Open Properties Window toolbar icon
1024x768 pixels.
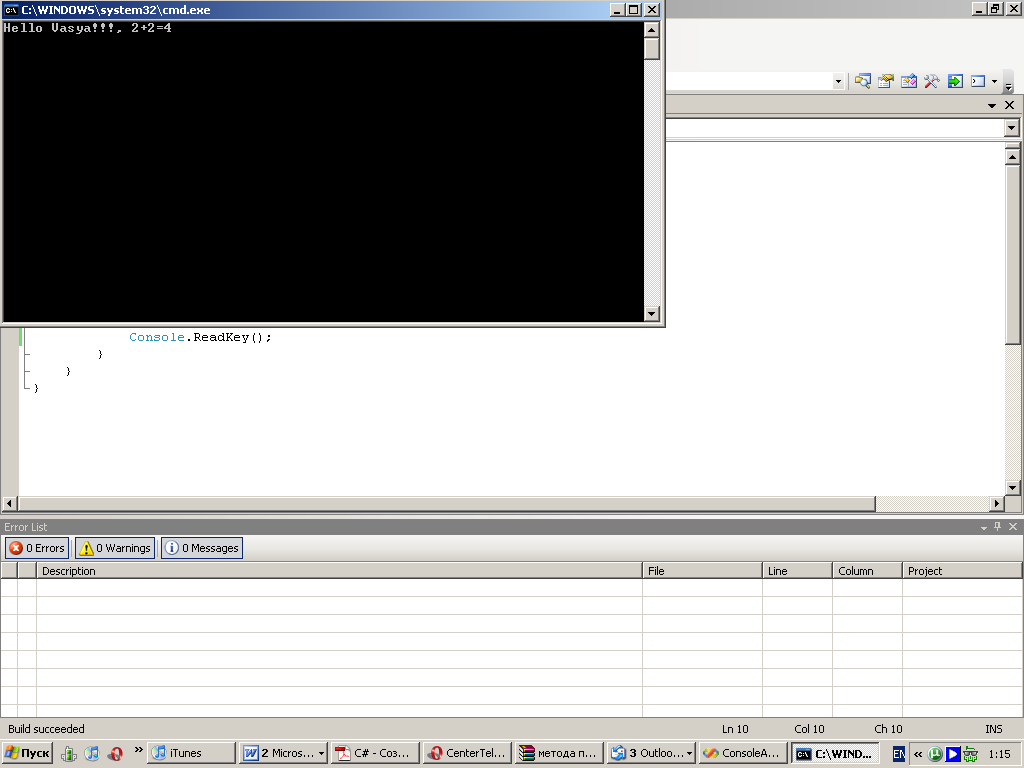pos(886,82)
